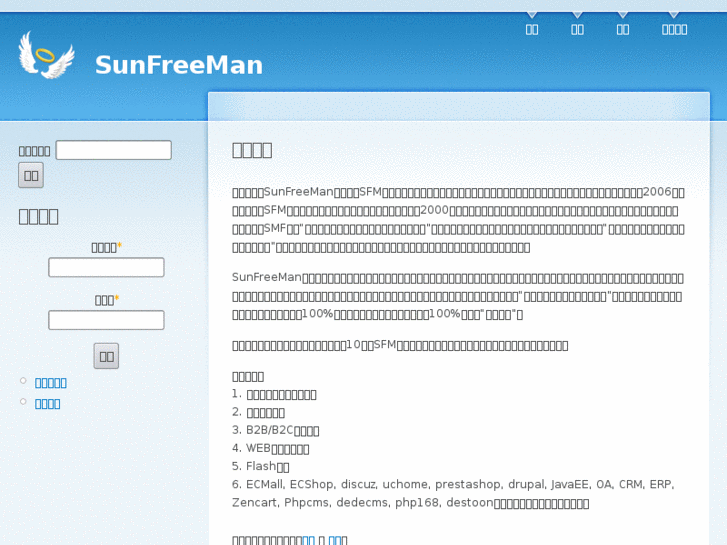Open the first bulleted link under login button

pos(51,383)
